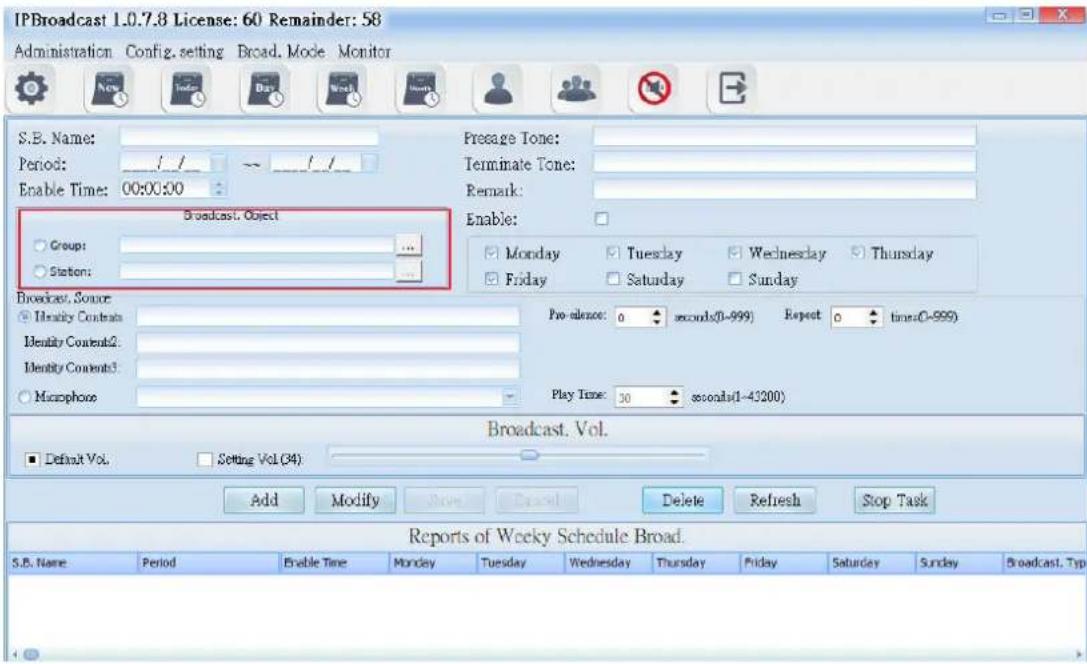Toggle the Saturday checkbox
The width and height of the screenshot is (1087, 664).
coord(613,279)
